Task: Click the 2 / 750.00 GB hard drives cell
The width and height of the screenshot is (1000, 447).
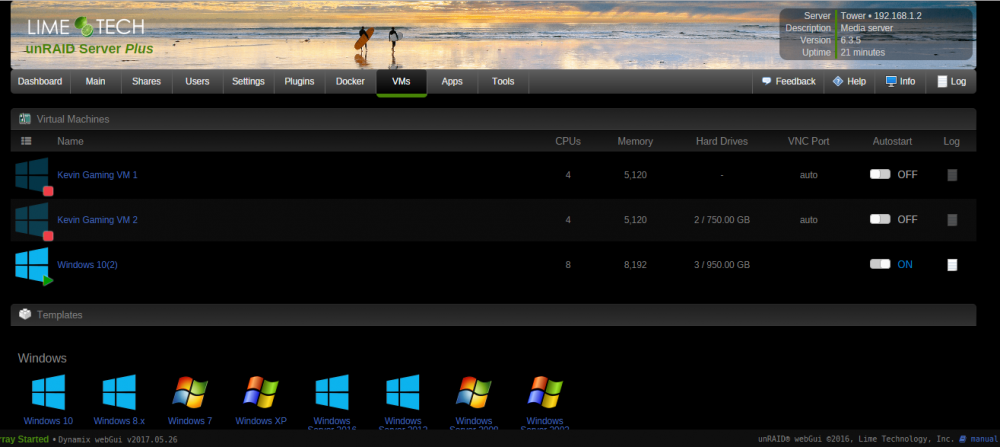Action: pos(722,220)
